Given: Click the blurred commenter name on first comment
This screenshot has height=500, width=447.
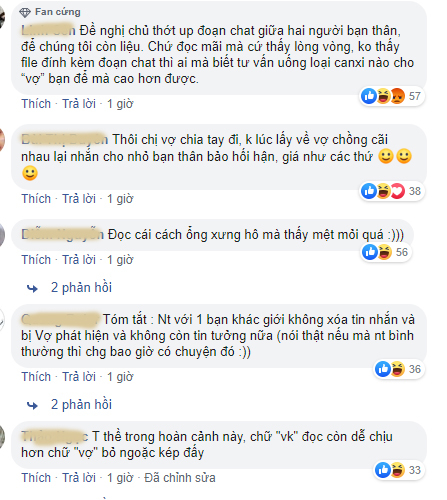Looking at the screenshot, I should click(x=48, y=31).
